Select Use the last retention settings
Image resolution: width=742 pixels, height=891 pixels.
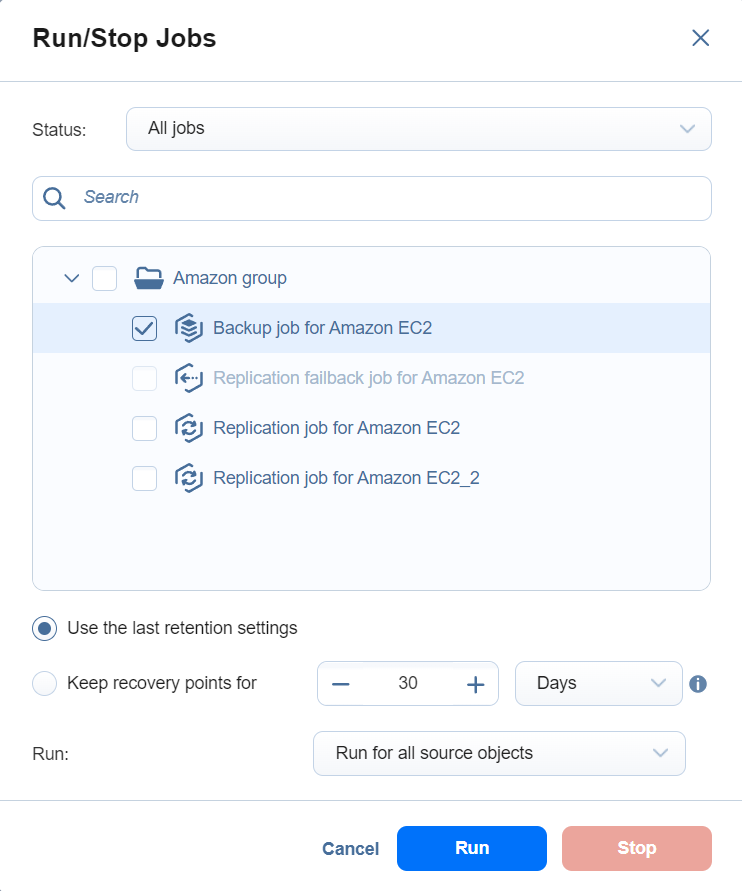point(45,628)
